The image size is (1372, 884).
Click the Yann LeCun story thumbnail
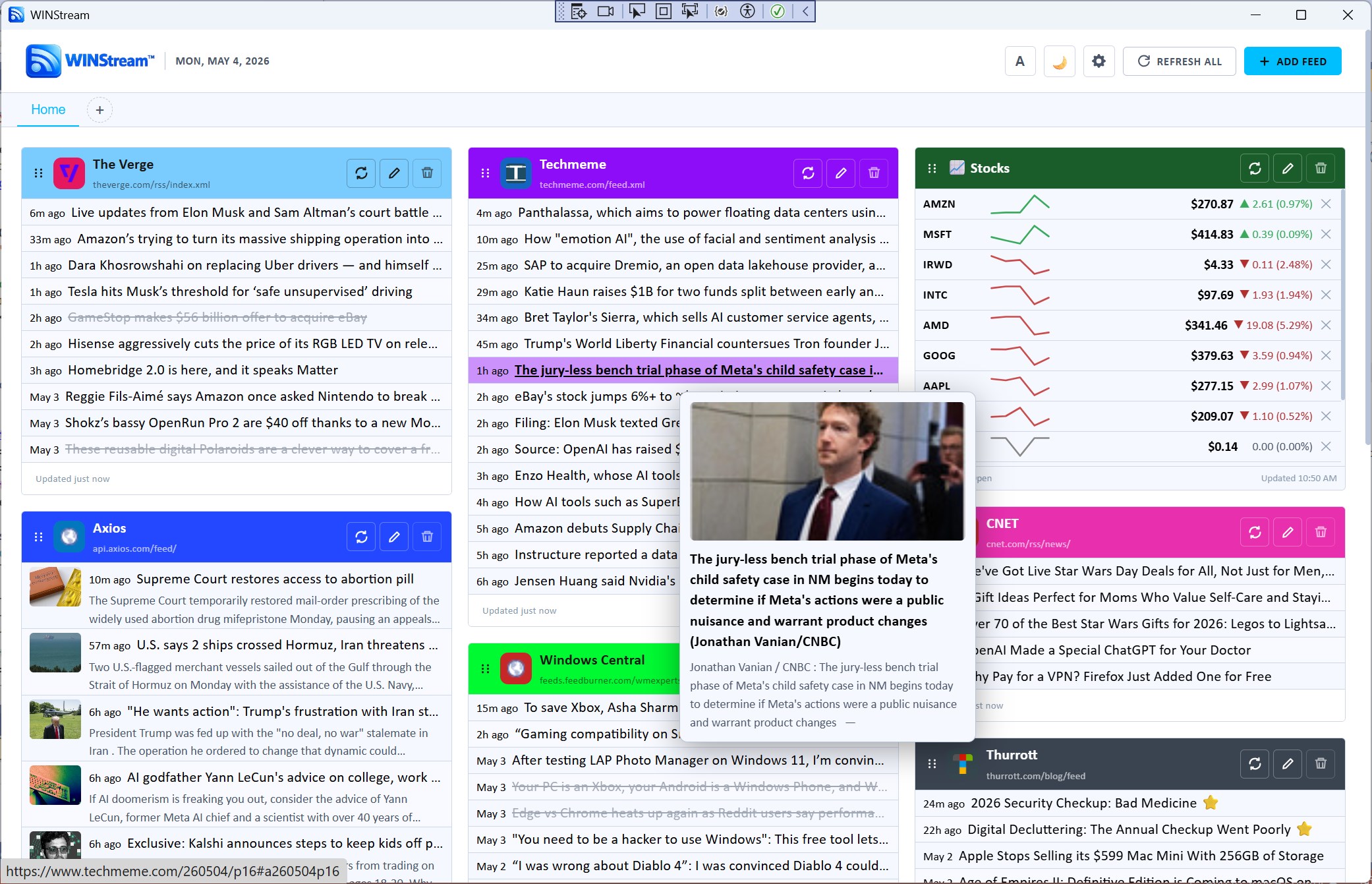(55, 785)
